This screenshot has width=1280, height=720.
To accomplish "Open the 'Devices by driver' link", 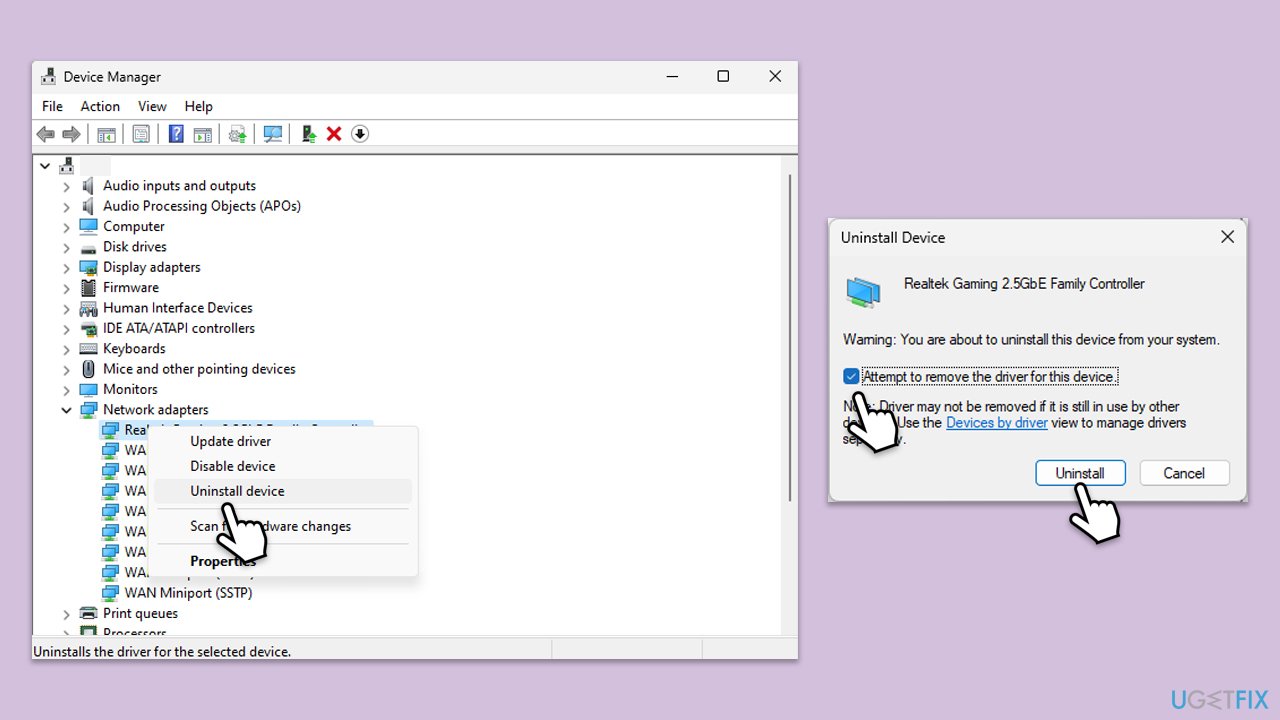I will point(997,423).
